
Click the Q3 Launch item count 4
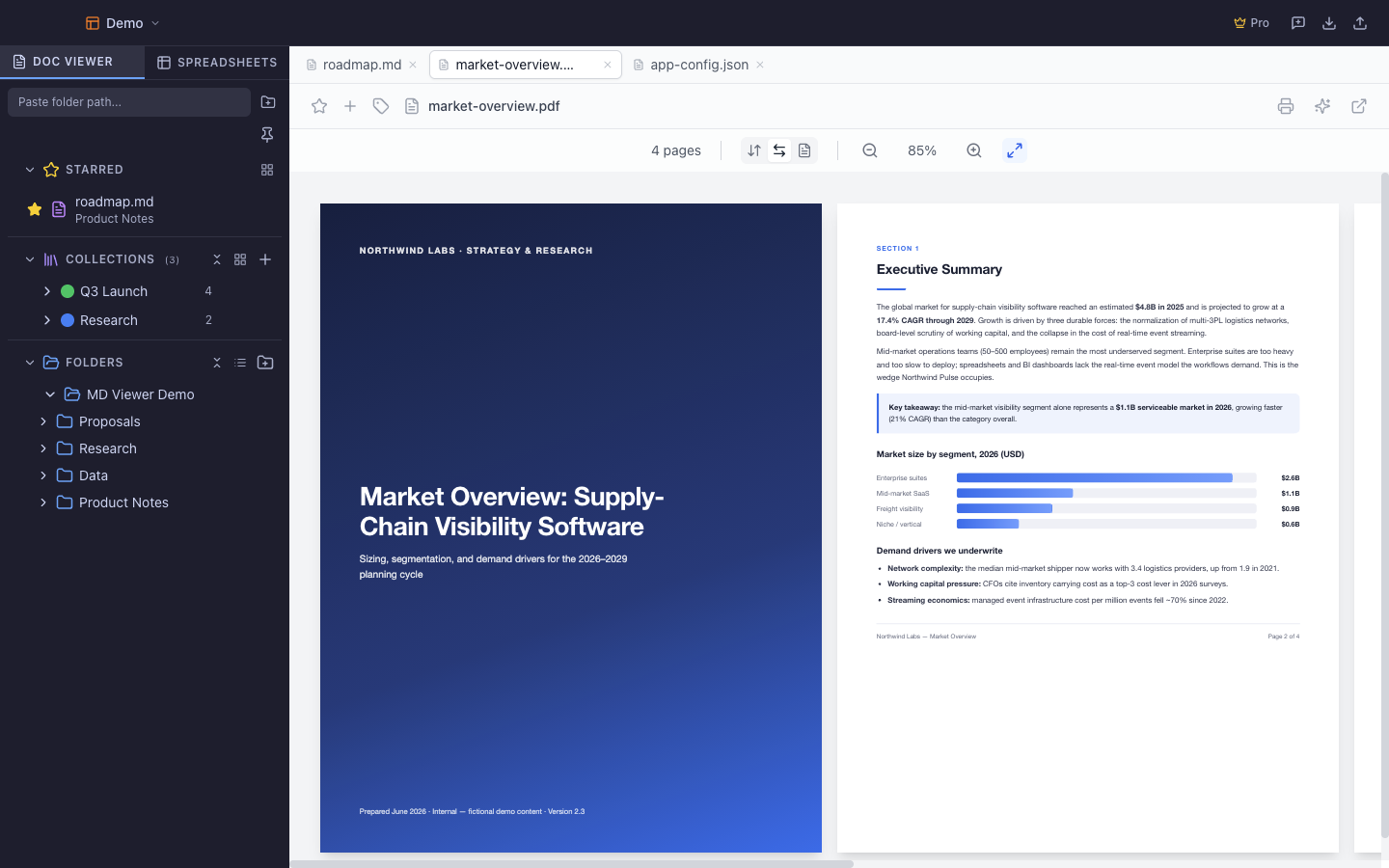(x=208, y=291)
